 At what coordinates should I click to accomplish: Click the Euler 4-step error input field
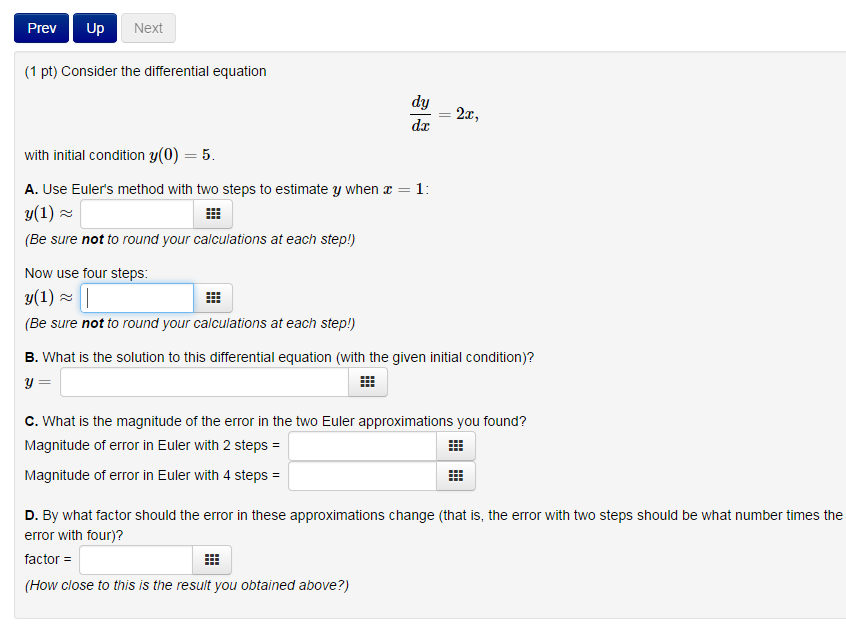(x=362, y=476)
